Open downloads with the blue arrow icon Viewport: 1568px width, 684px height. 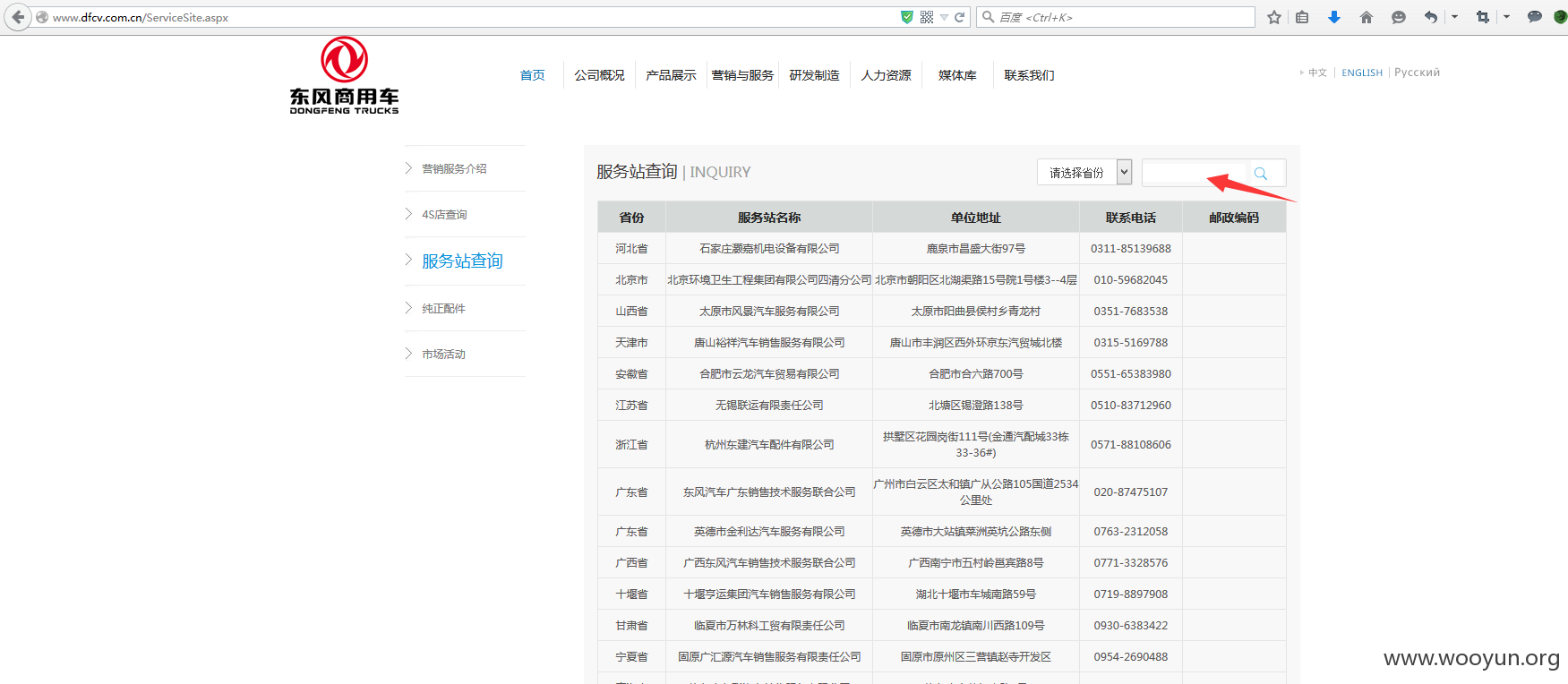(x=1334, y=17)
